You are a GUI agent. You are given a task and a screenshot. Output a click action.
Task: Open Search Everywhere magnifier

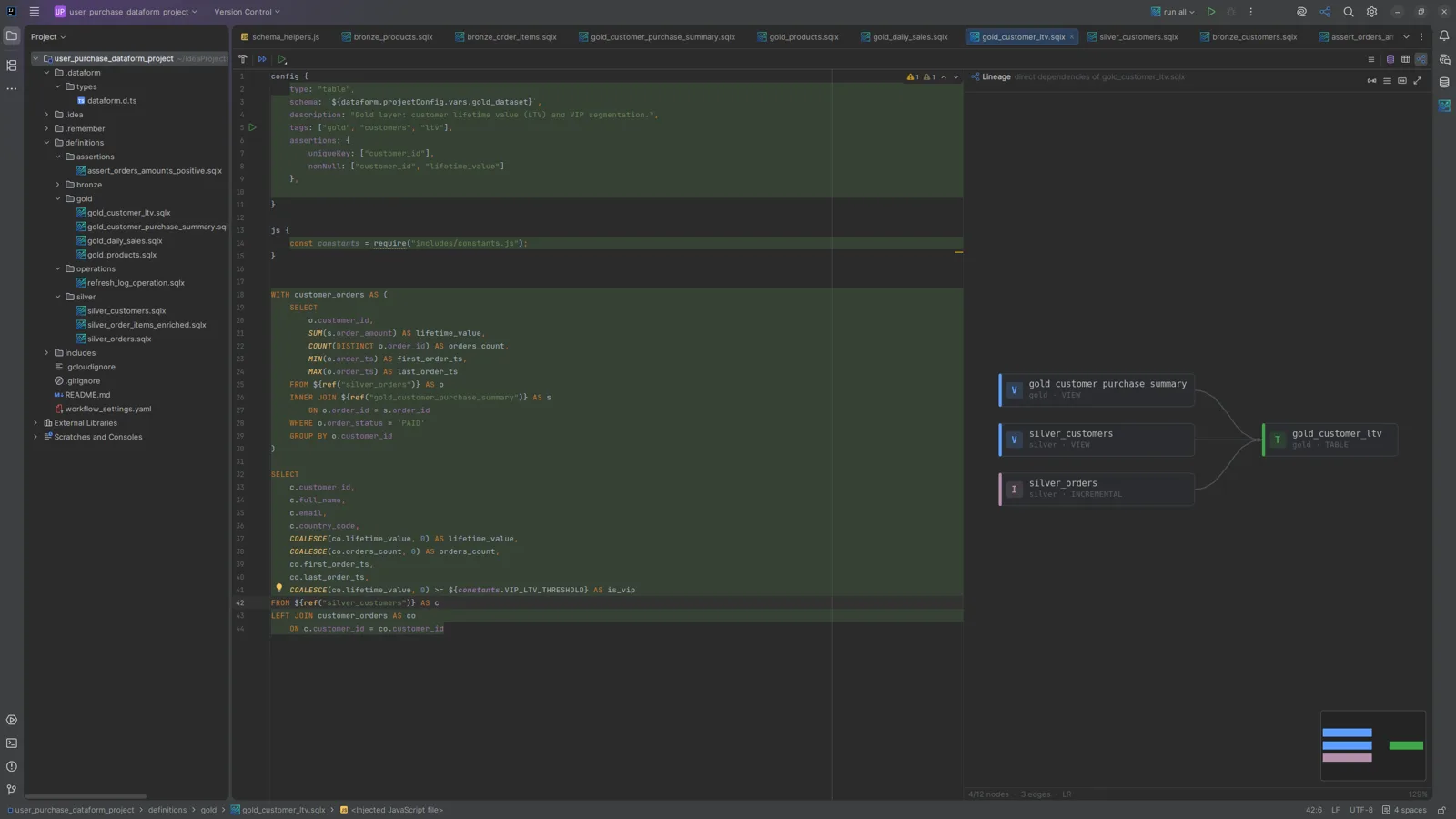coord(1349,12)
